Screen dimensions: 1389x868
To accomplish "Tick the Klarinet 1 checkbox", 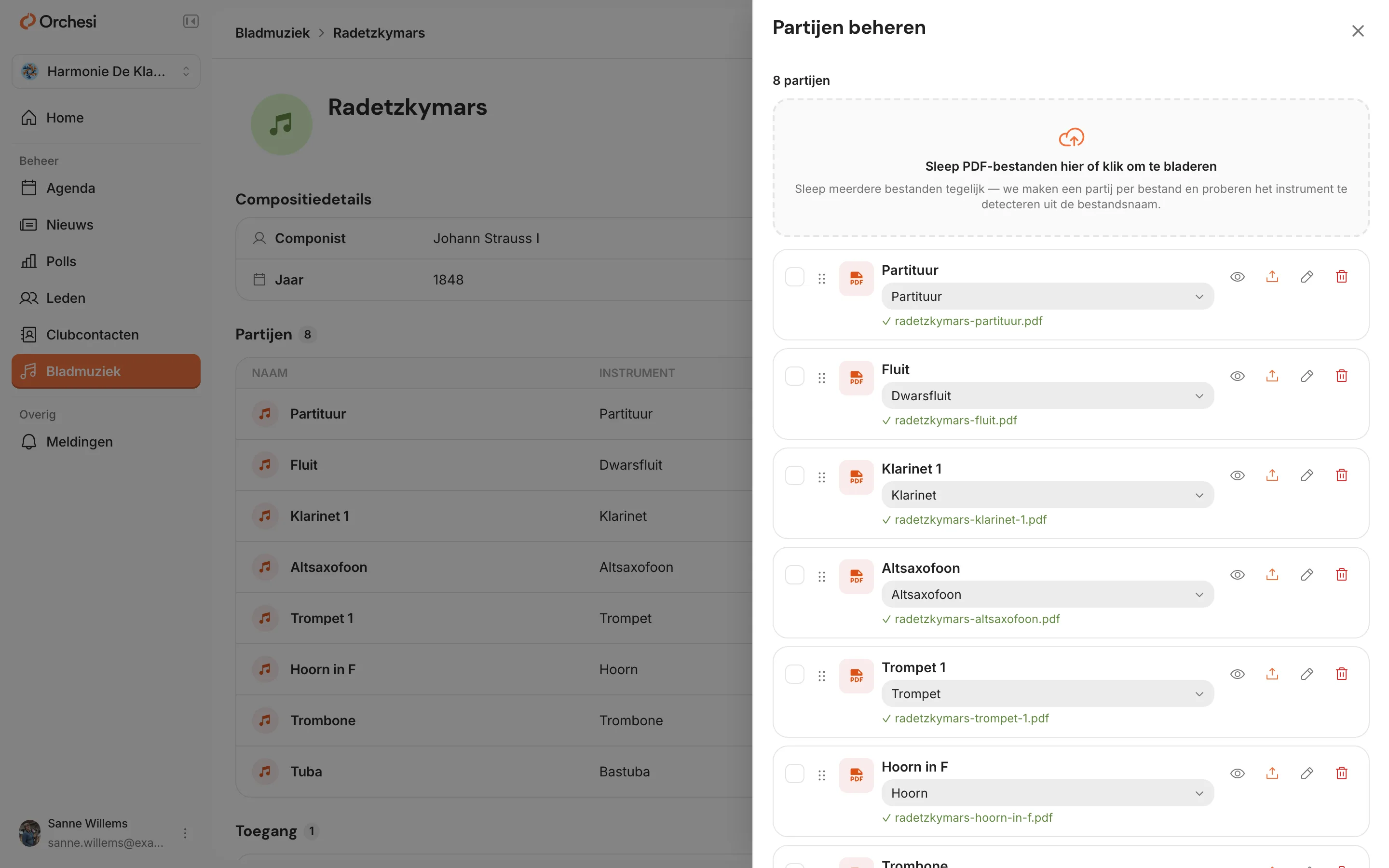I will pyautogui.click(x=794, y=475).
